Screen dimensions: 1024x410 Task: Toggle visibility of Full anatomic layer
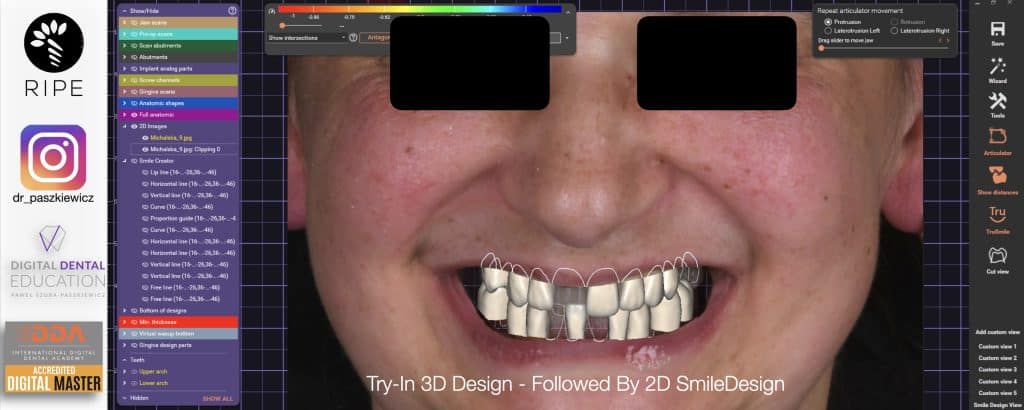(x=134, y=115)
